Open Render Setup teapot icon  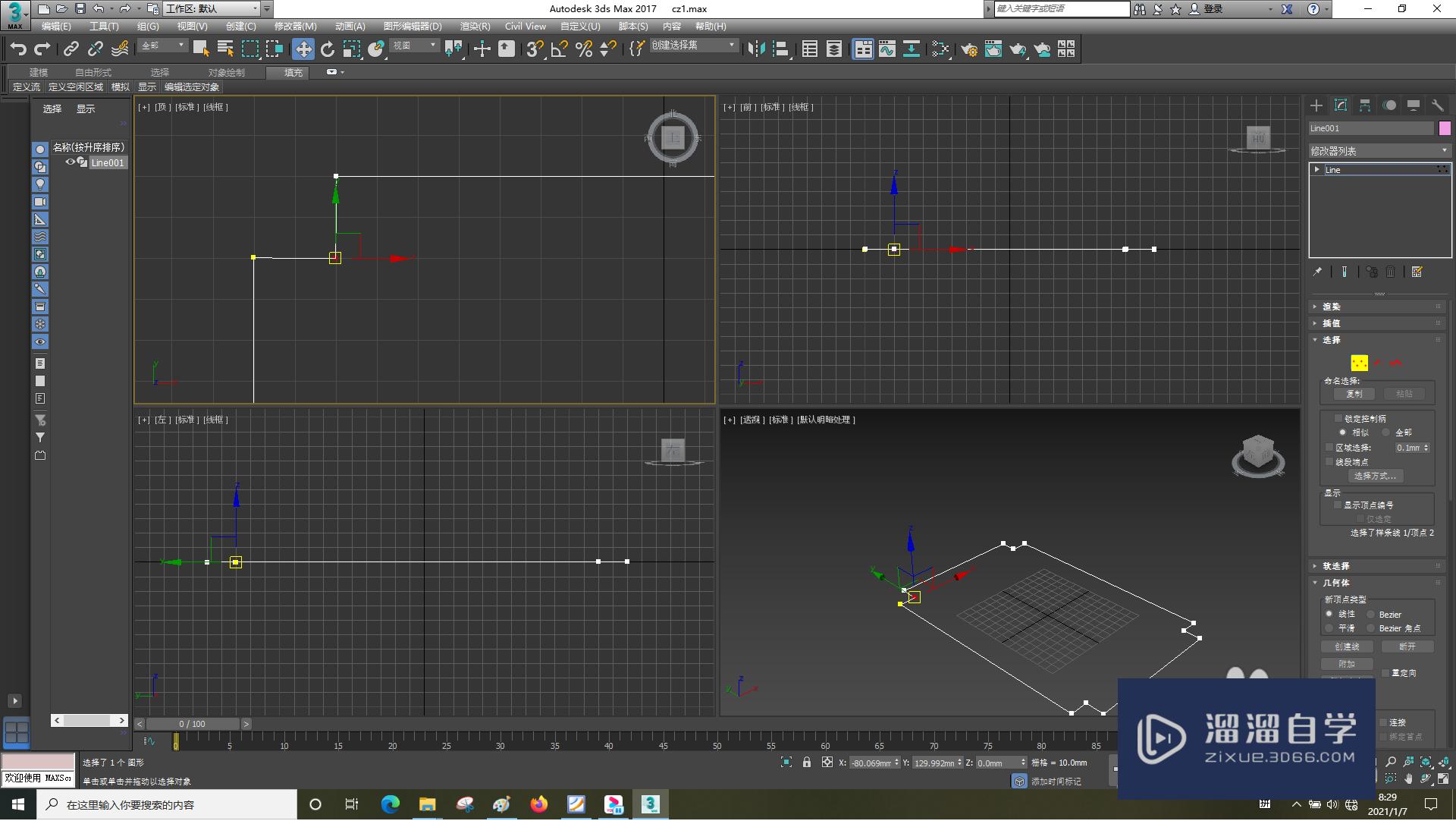coord(969,49)
